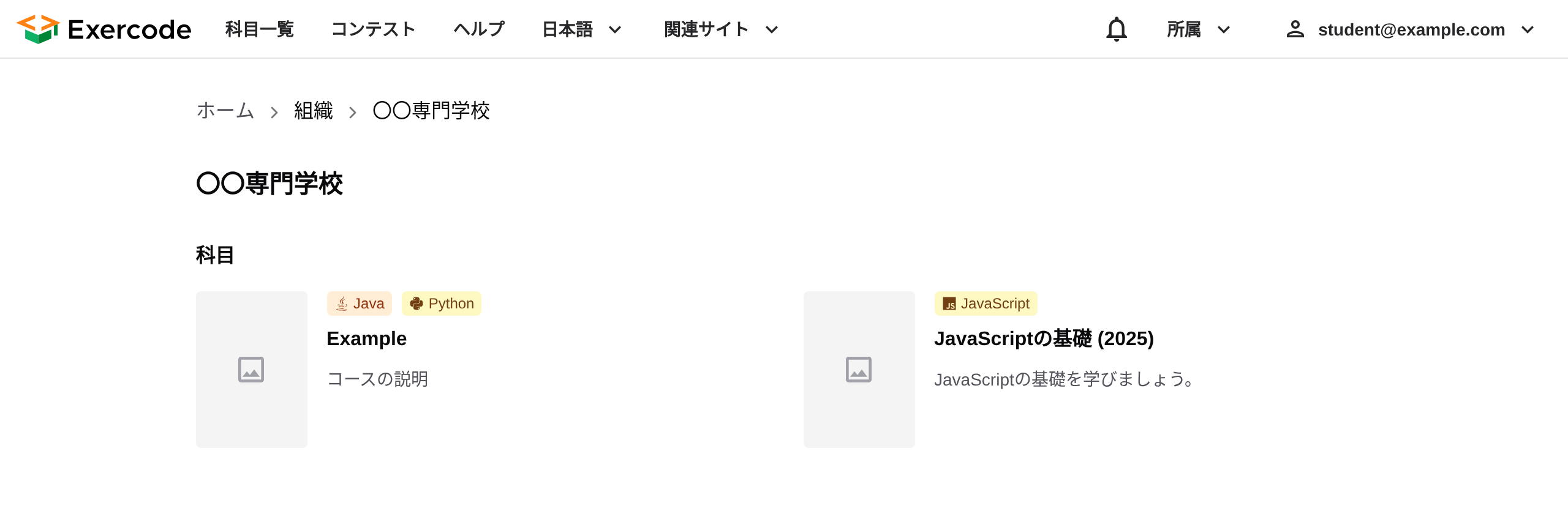
Task: Open the Example course thumbnail
Action: [x=252, y=370]
